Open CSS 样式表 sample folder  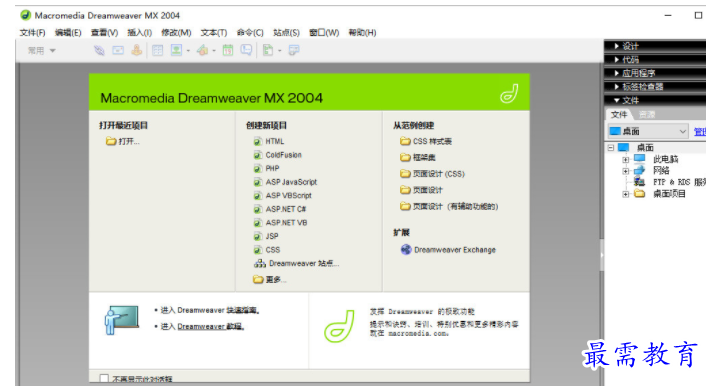pyautogui.click(x=426, y=141)
